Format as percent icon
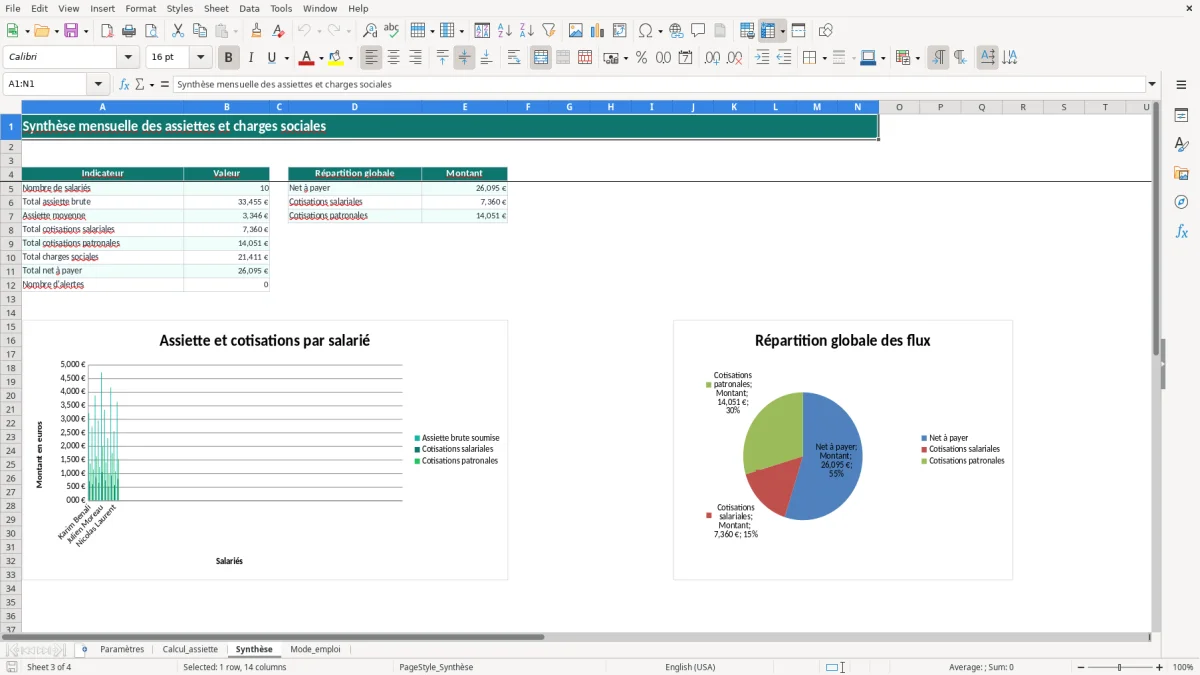The height and width of the screenshot is (675, 1200). click(x=642, y=58)
